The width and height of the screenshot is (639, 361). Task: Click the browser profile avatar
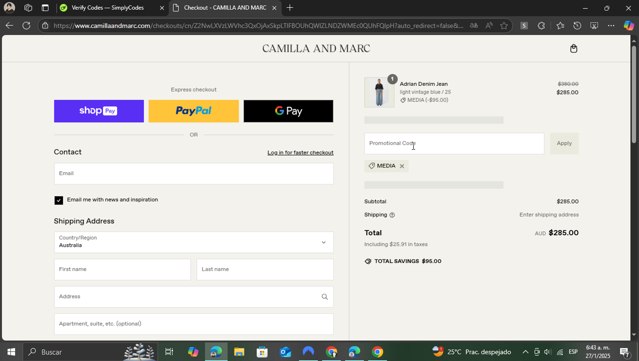9,7
